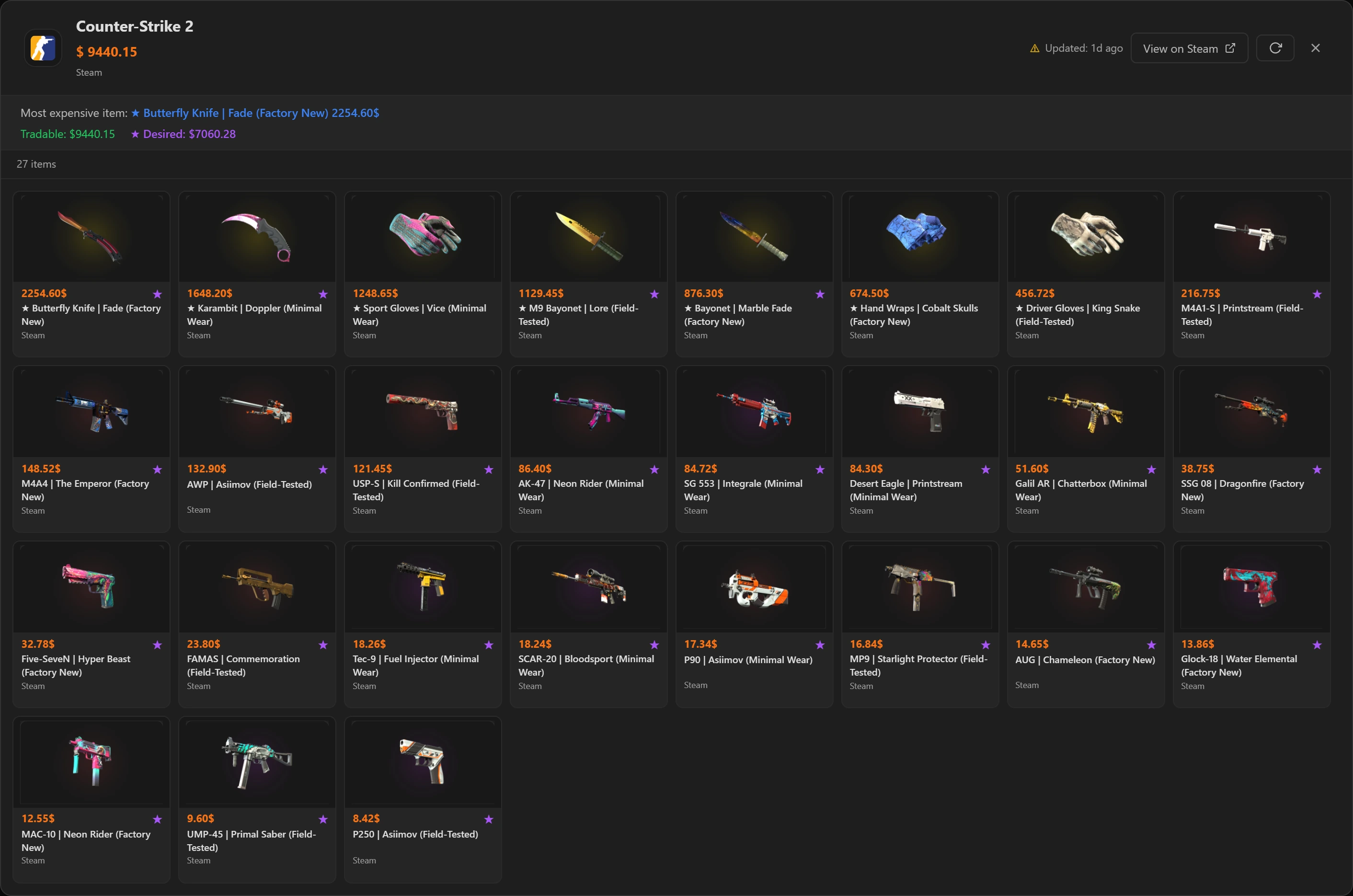Star the SCAR-20 Bloodsport item
The height and width of the screenshot is (896, 1353).
coord(654,645)
